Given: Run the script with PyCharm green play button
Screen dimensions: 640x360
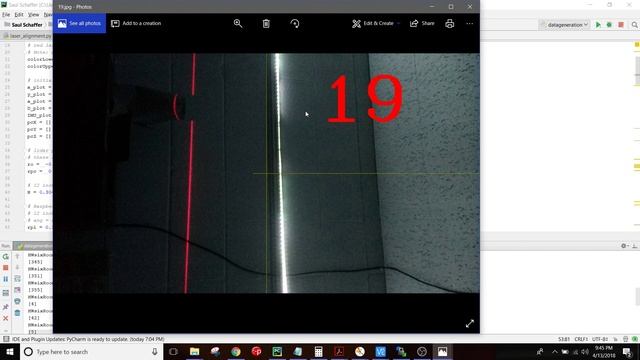Looking at the screenshot, I should pos(598,24).
